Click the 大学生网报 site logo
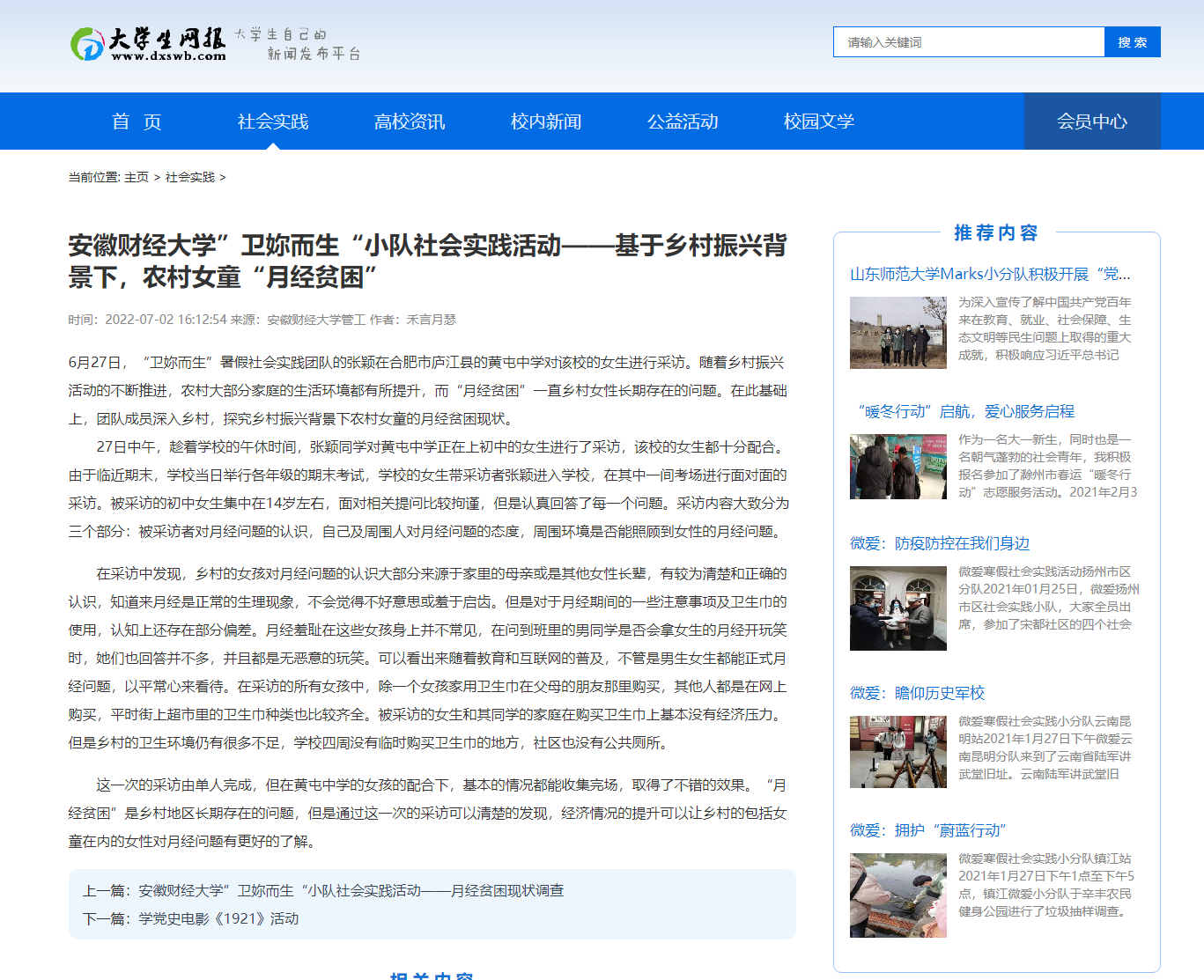 [x=148, y=44]
